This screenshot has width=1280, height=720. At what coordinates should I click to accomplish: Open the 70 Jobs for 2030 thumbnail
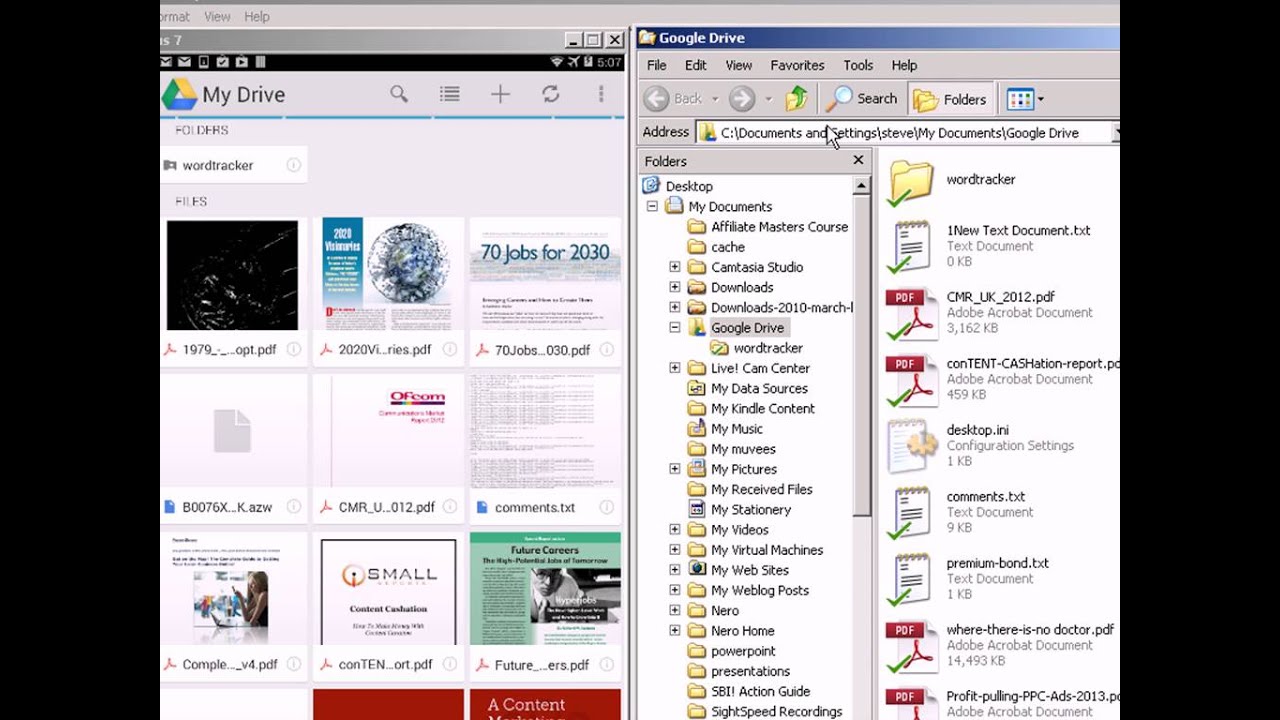(x=545, y=275)
